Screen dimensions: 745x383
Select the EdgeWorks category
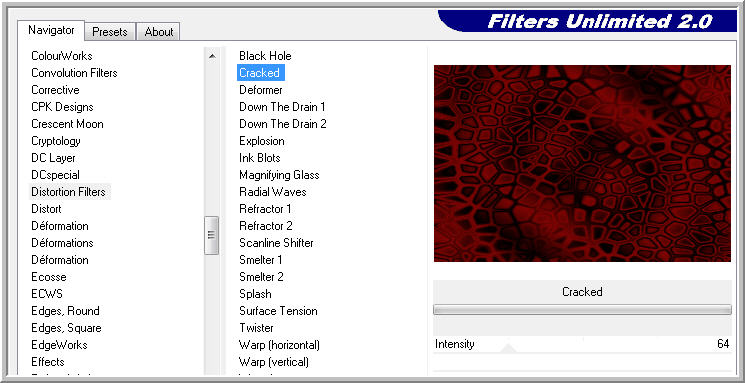[59, 345]
